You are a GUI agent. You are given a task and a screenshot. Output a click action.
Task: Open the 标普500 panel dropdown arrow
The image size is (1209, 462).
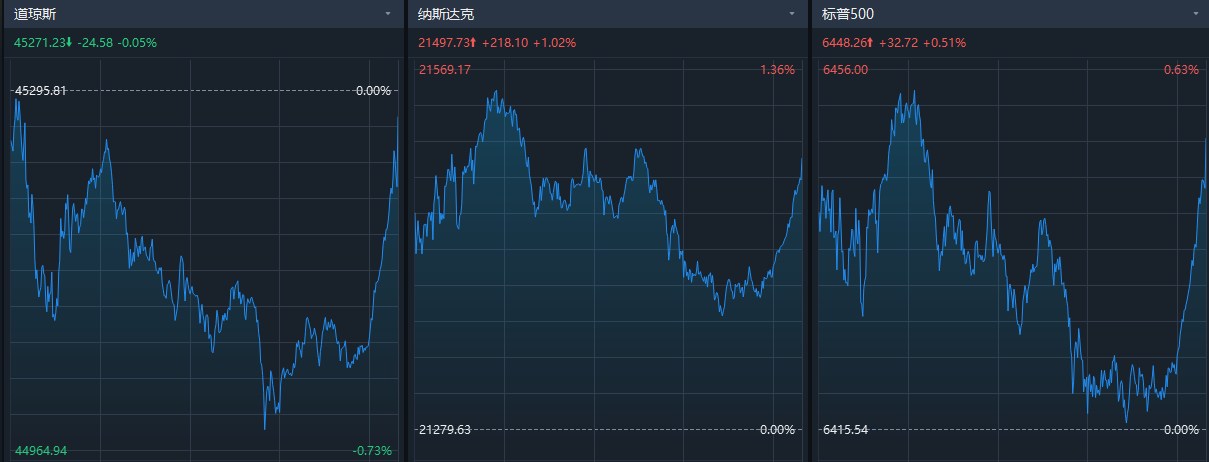(1195, 14)
